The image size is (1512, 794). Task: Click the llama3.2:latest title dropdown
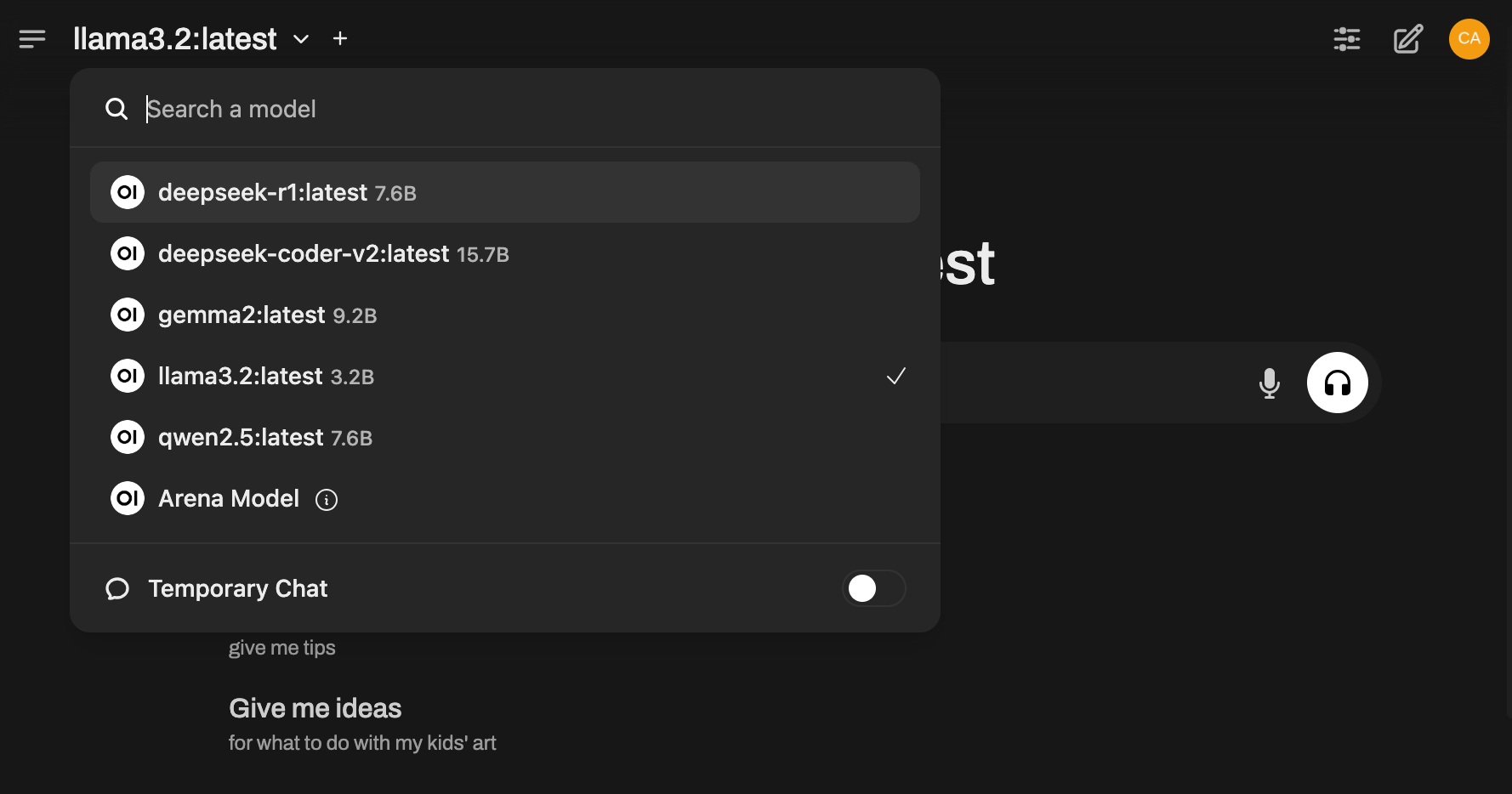pyautogui.click(x=175, y=39)
